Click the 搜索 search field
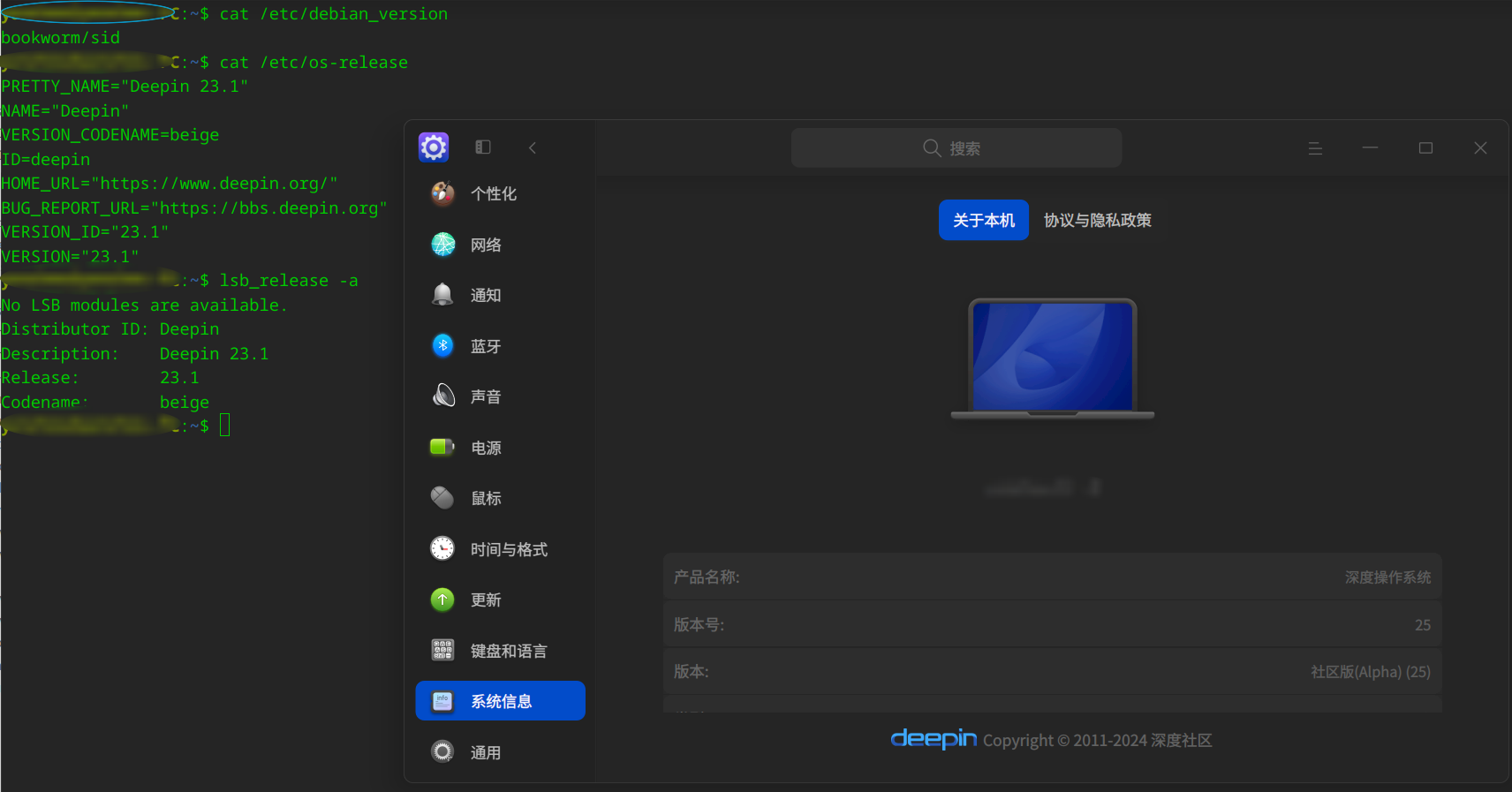 click(956, 148)
